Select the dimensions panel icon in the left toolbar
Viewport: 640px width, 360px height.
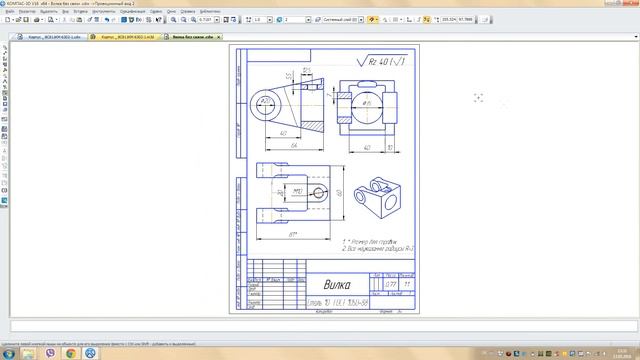4,53
